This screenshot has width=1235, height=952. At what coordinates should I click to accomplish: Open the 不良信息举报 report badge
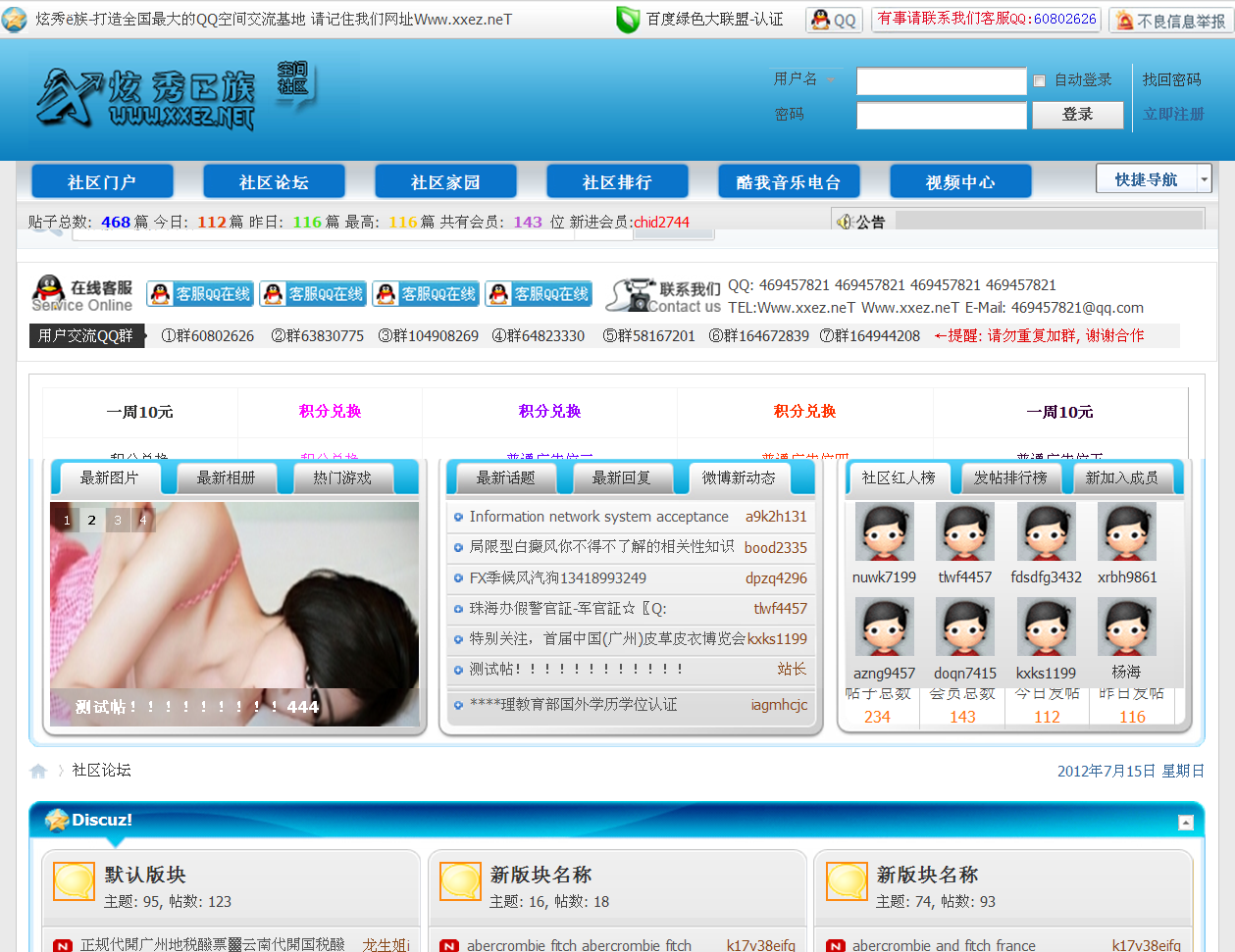point(1171,20)
